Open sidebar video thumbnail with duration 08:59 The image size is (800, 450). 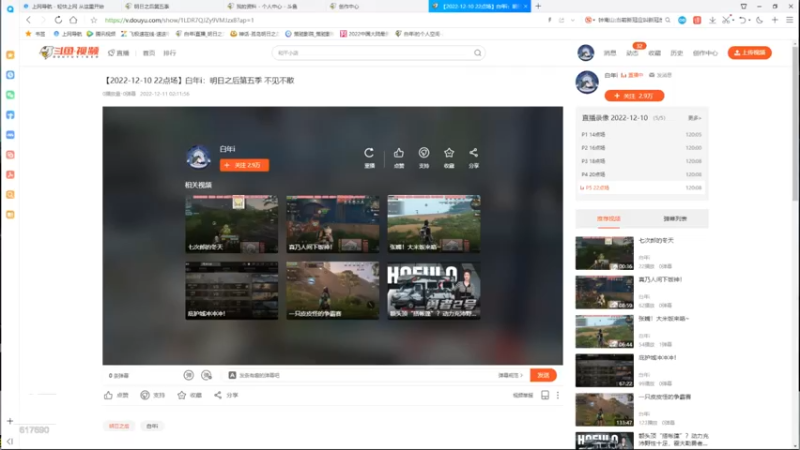tap(605, 292)
